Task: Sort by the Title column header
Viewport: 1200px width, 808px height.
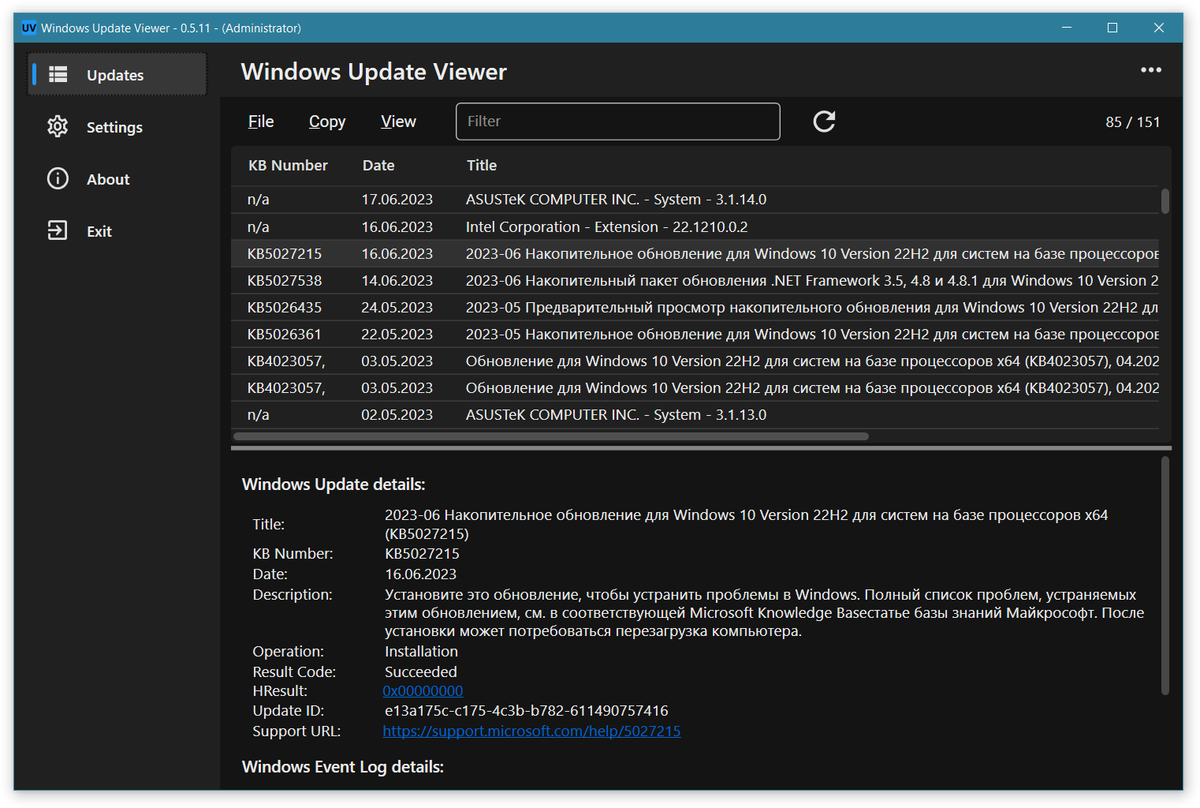Action: coord(482,165)
